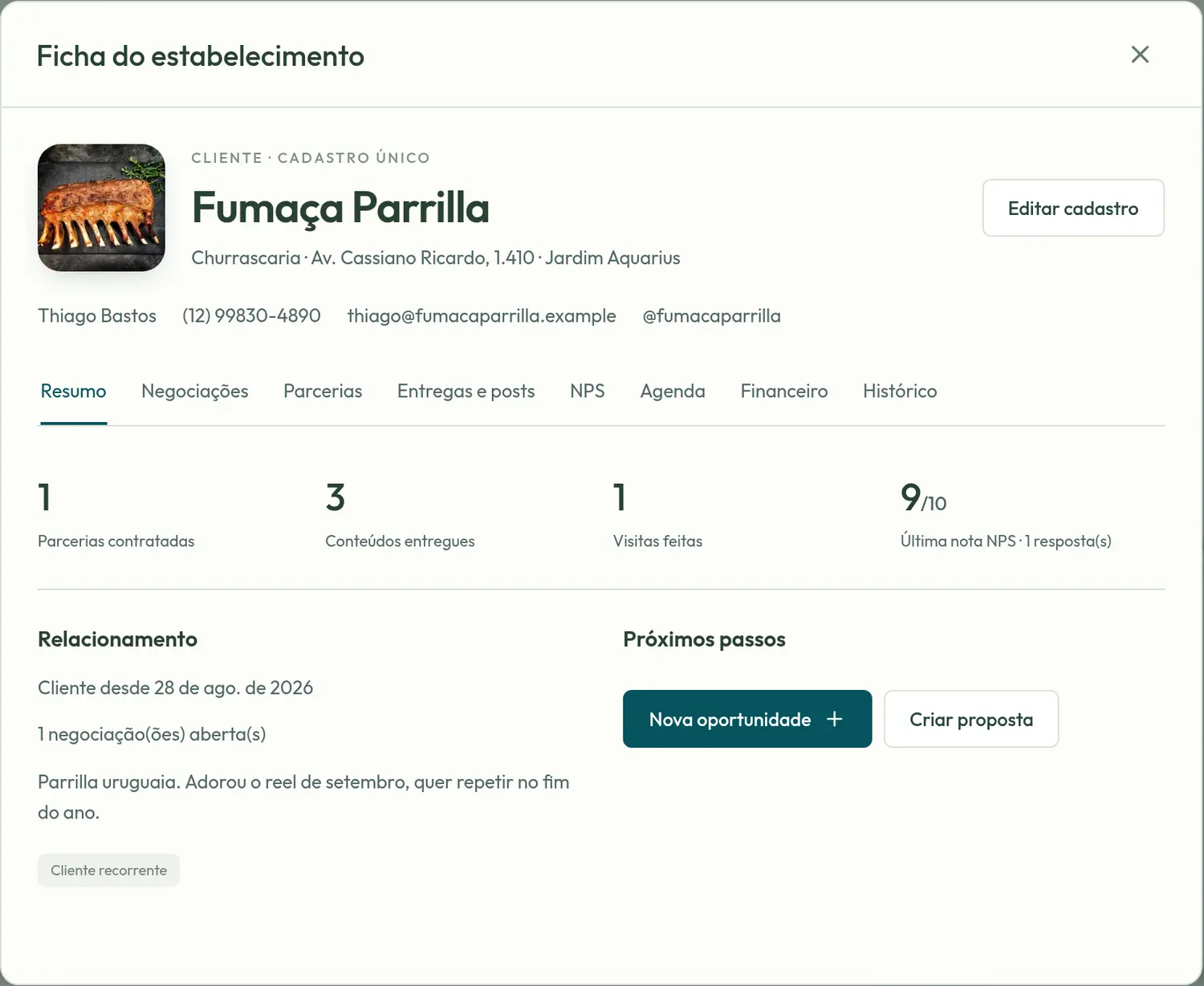This screenshot has height=986, width=1204.
Task: Select the Resumo tab
Action: [73, 392]
